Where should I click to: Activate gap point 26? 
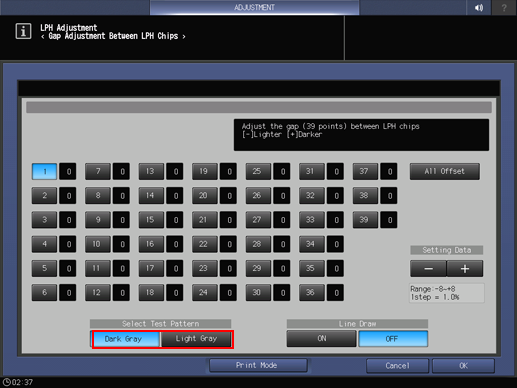coord(258,196)
